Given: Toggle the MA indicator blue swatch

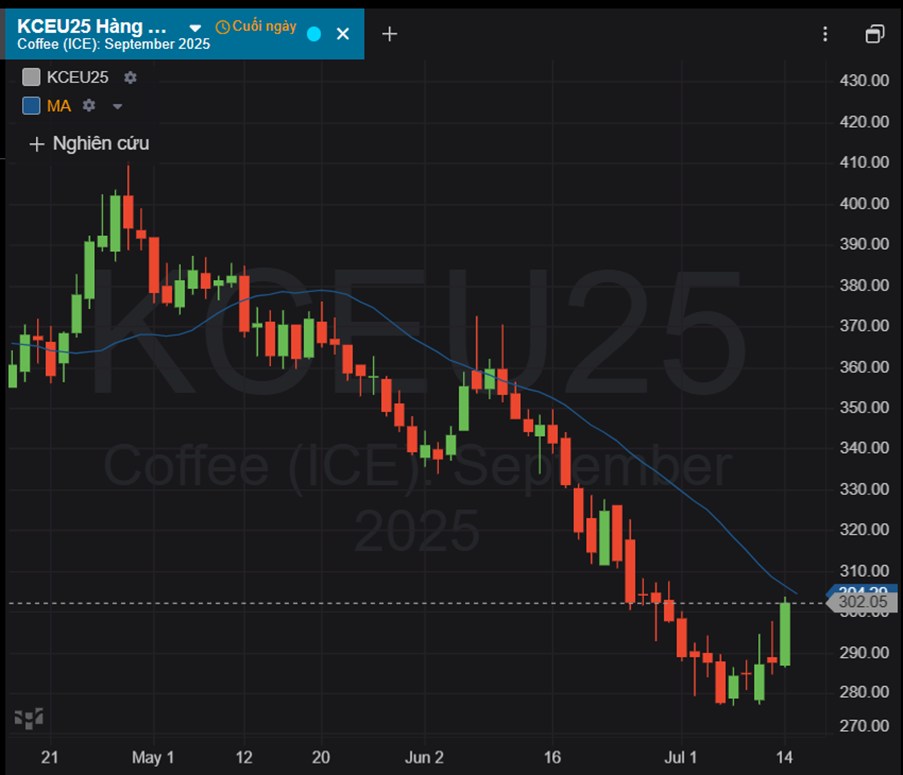Looking at the screenshot, I should coord(31,106).
